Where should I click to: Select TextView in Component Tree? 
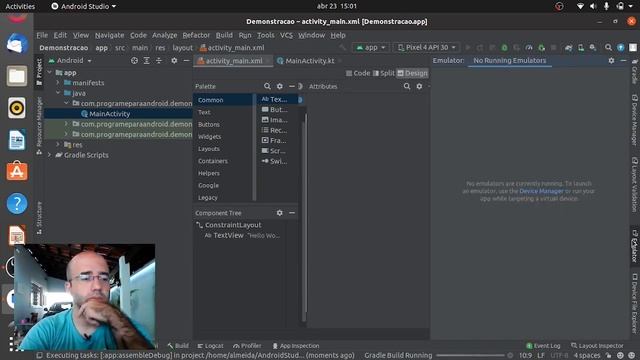pos(228,236)
